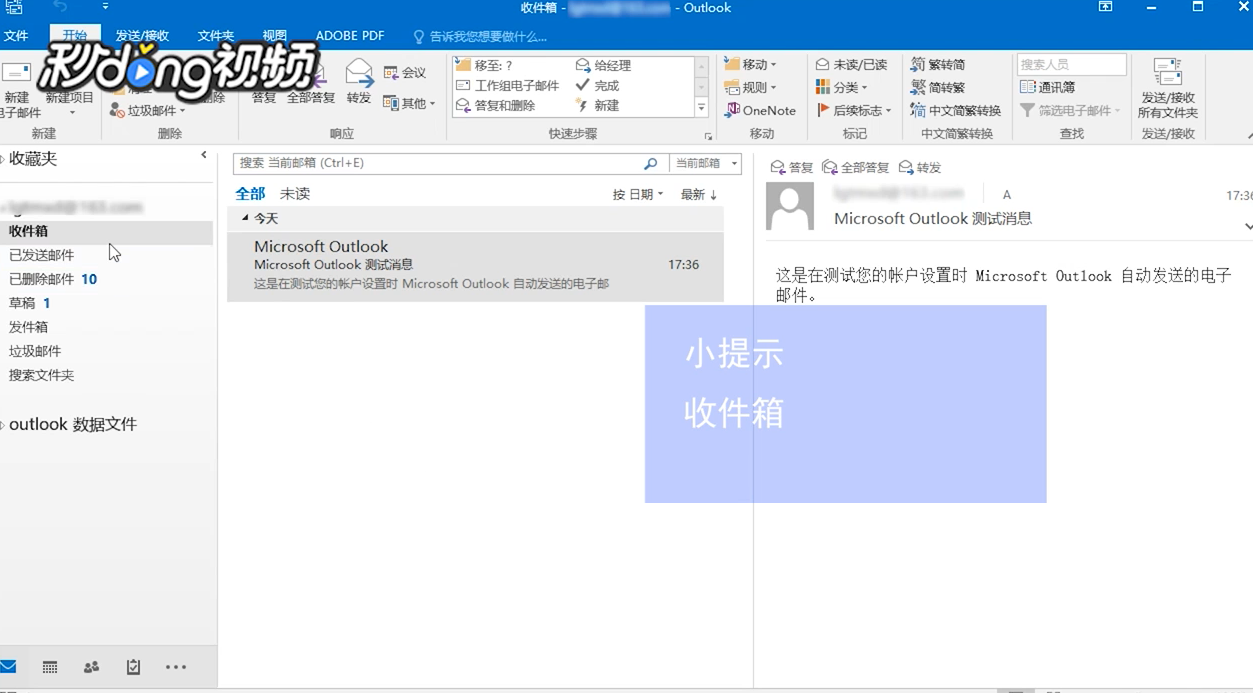
Task: Click 答复 in the reading pane
Action: pyautogui.click(x=791, y=167)
